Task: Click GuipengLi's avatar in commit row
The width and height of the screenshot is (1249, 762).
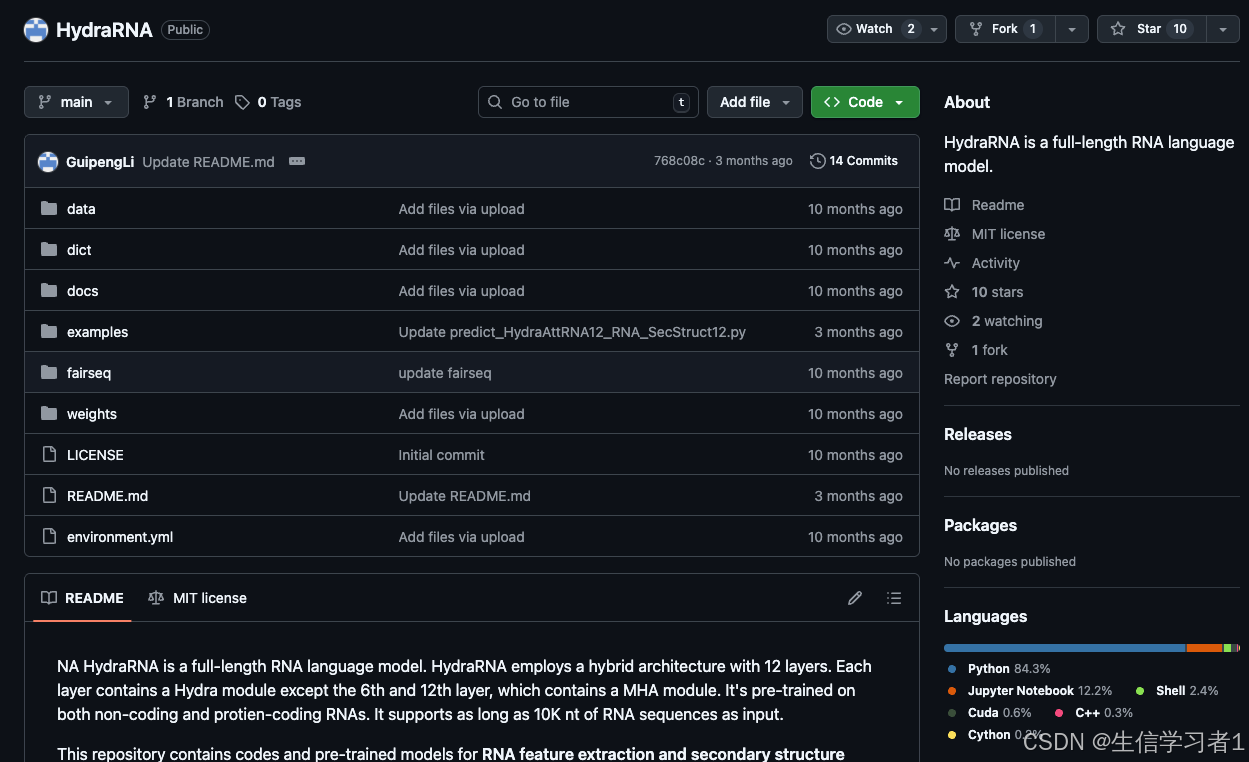Action: pyautogui.click(x=48, y=161)
